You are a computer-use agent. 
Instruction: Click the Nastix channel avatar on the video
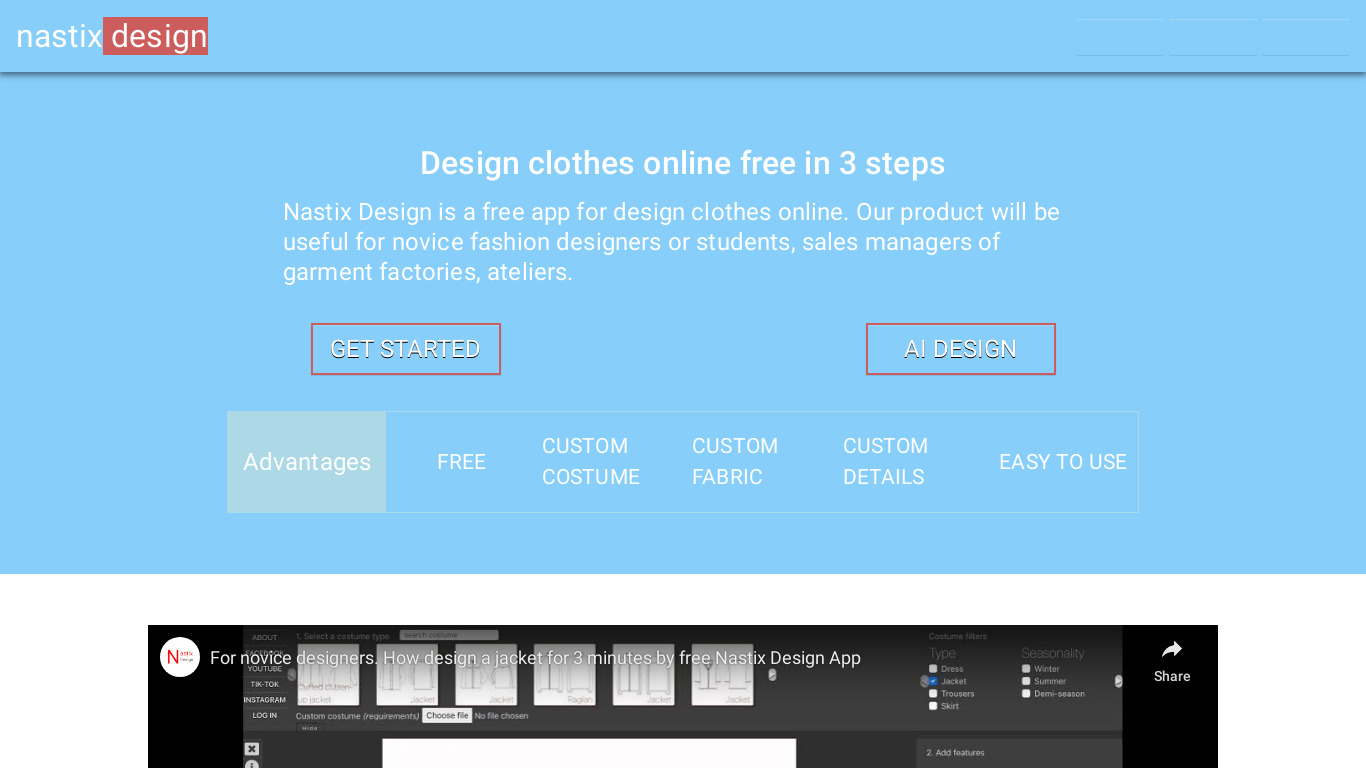click(x=180, y=657)
